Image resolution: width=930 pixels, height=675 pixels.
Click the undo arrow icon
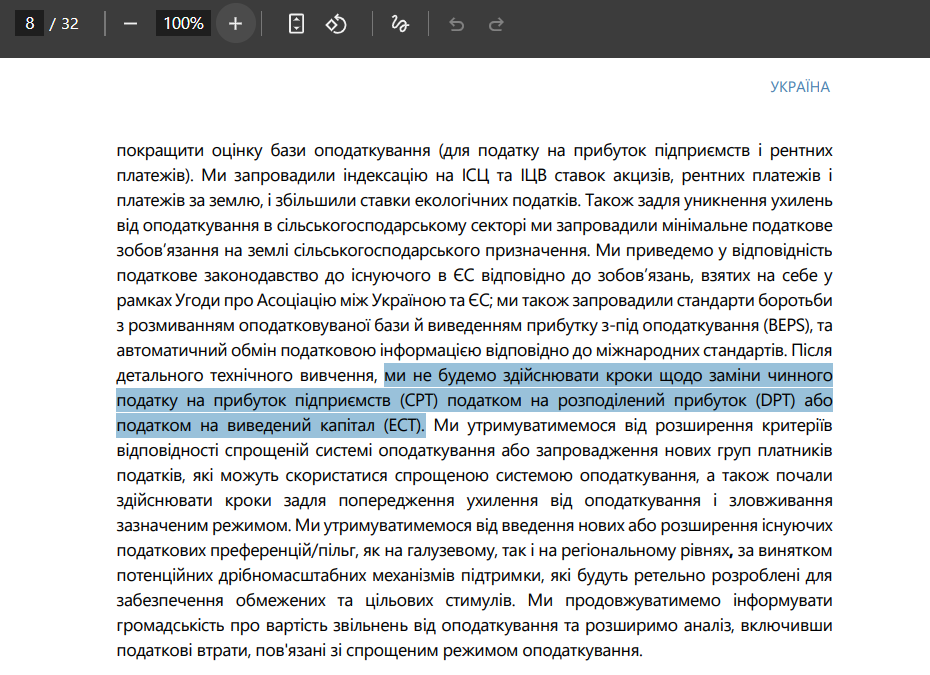pyautogui.click(x=456, y=24)
